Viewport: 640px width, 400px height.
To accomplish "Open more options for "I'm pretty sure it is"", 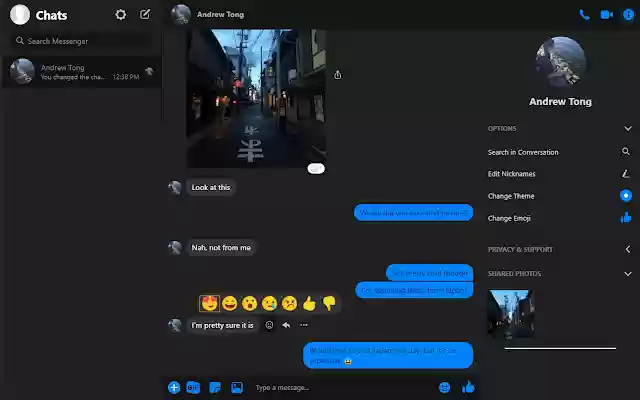I will click(304, 325).
